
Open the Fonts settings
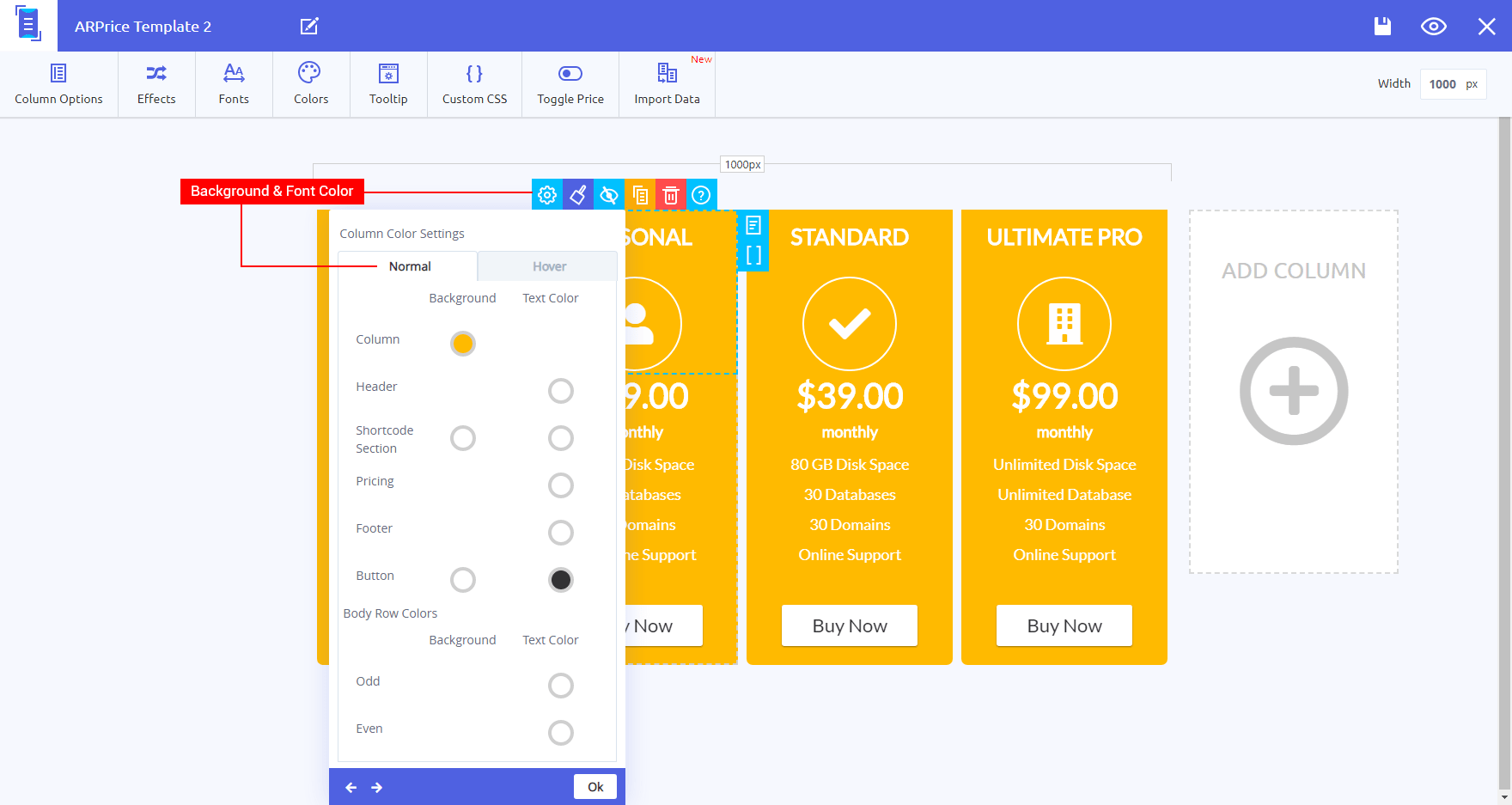click(234, 84)
